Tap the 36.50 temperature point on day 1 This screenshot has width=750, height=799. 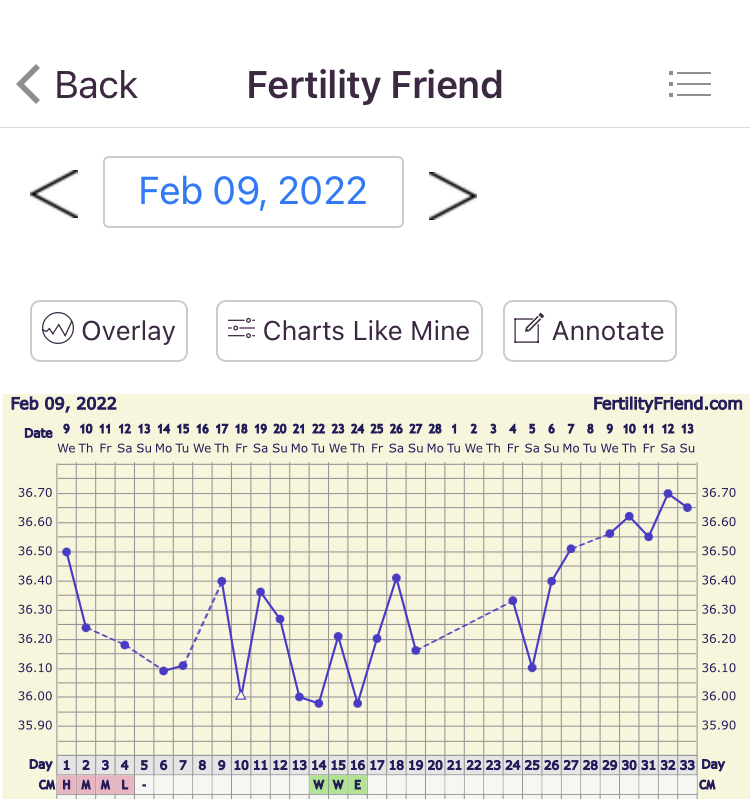[66, 551]
